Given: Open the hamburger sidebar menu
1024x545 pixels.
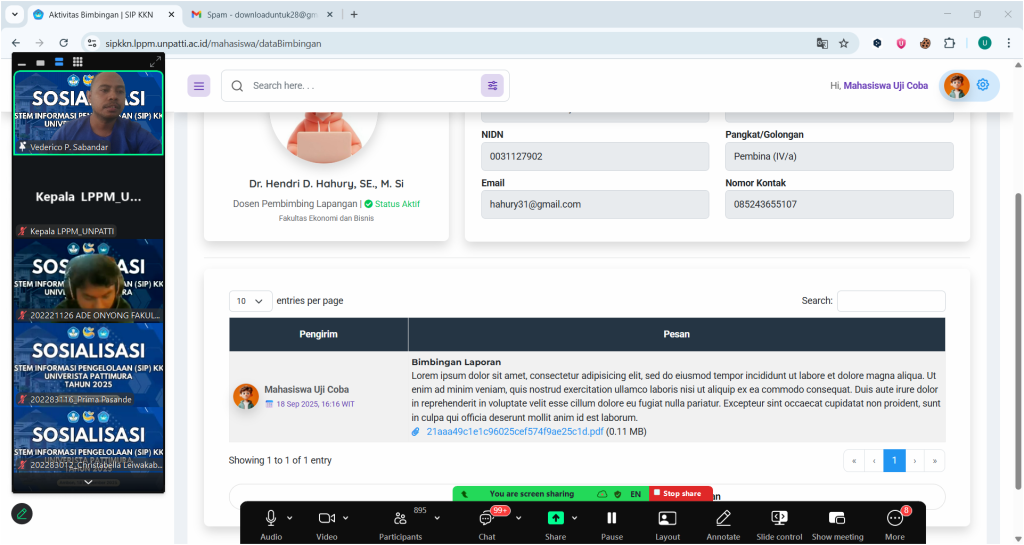Looking at the screenshot, I should (x=199, y=86).
